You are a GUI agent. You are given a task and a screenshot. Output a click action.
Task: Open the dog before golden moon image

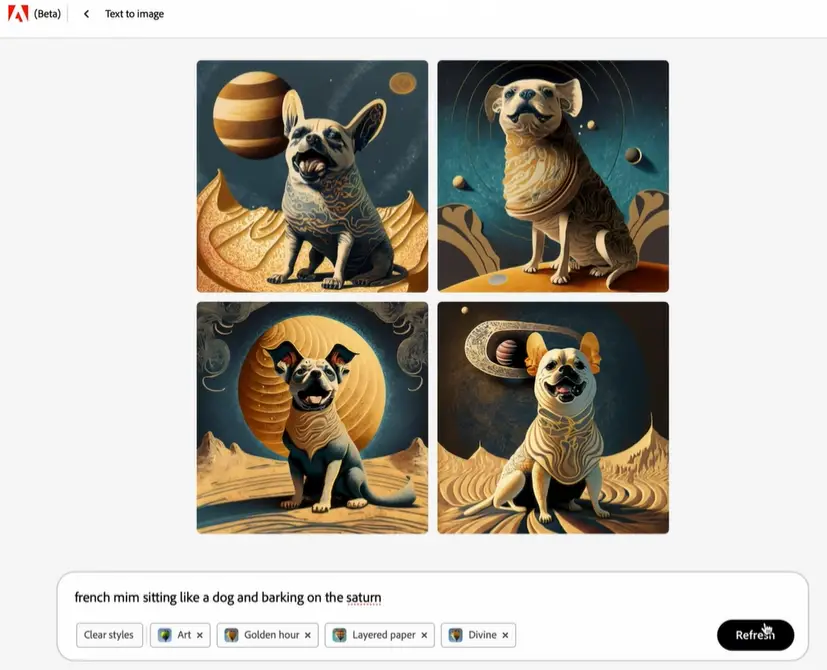312,418
